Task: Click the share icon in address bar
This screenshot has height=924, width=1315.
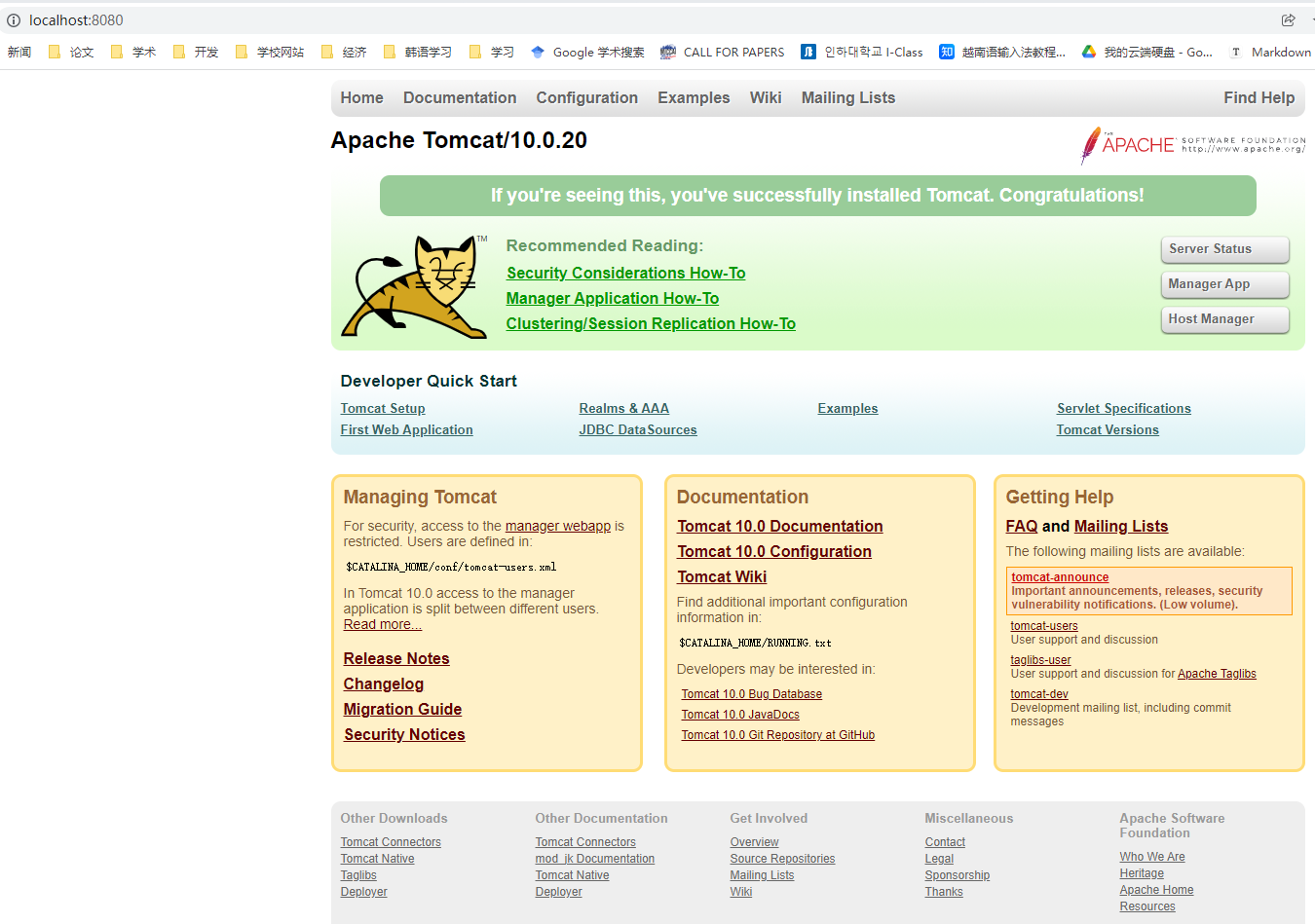Action: (1288, 20)
